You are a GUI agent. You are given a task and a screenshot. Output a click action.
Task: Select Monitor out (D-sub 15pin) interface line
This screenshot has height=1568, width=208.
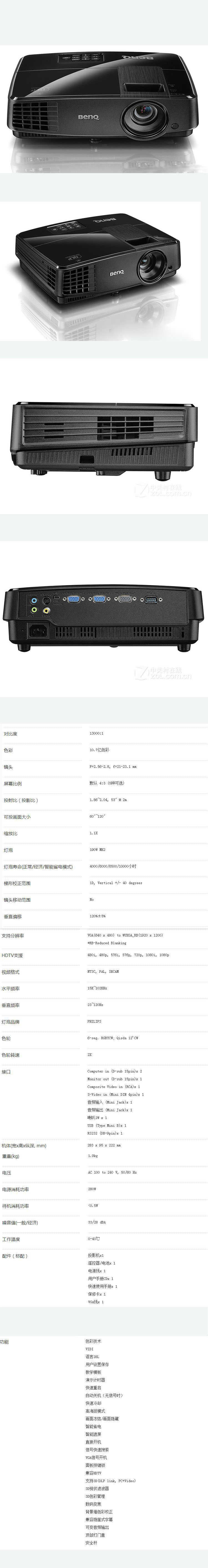(x=115, y=1079)
